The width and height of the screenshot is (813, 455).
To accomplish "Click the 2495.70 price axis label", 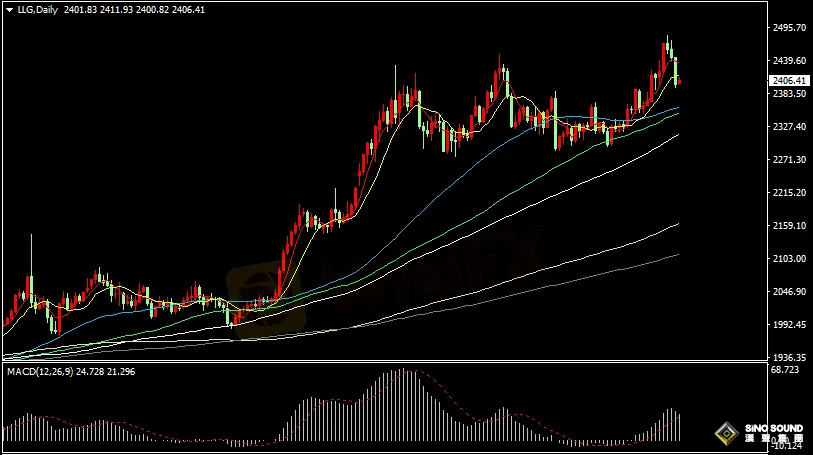I will point(788,29).
